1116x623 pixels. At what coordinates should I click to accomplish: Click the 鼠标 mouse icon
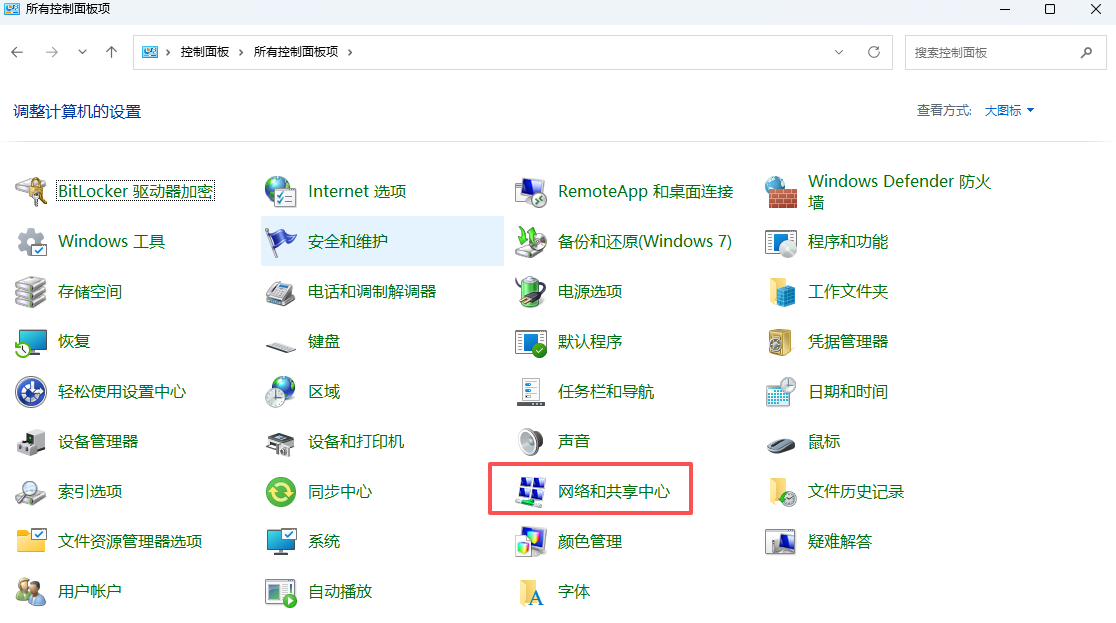(781, 441)
